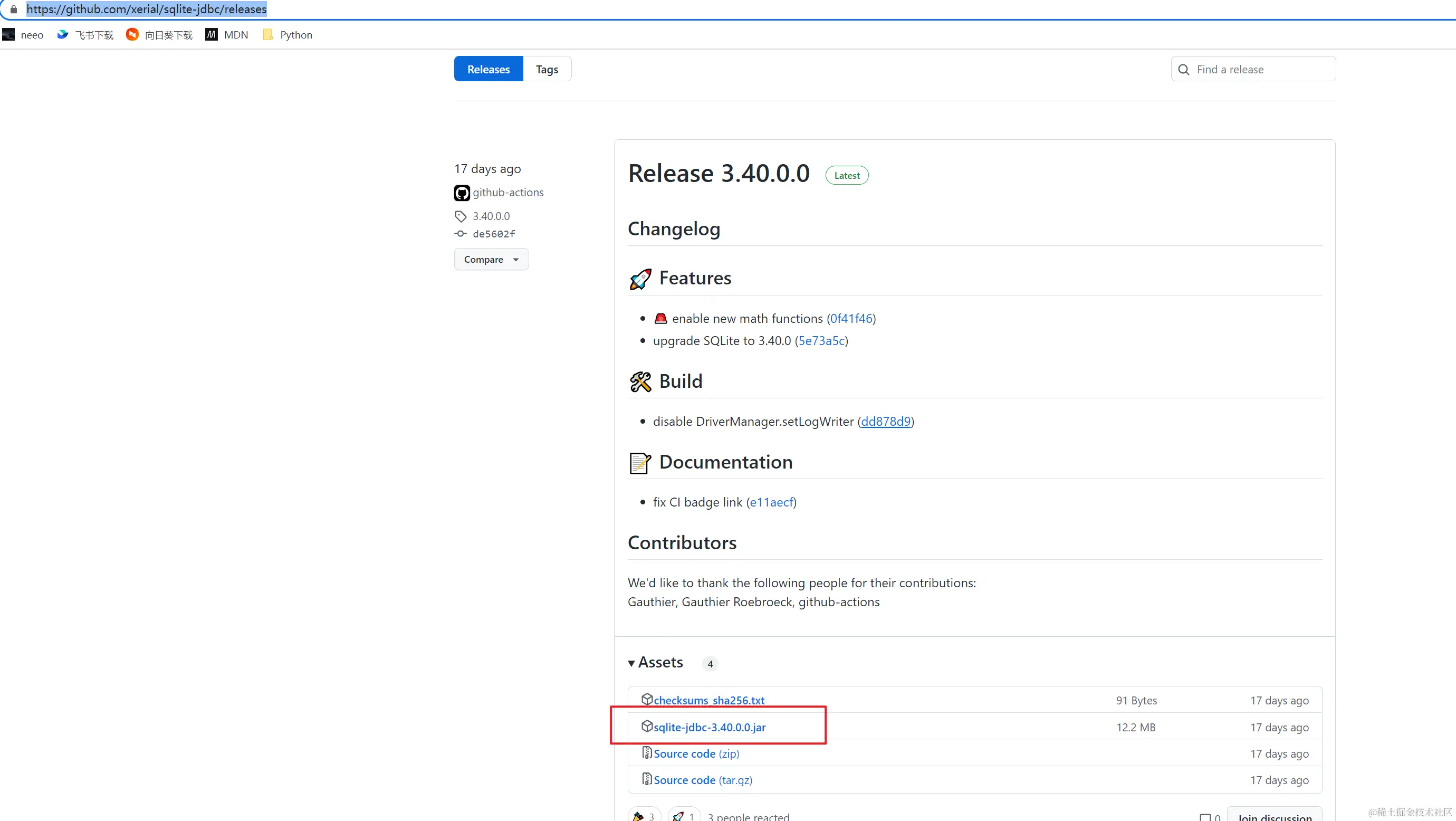Screen dimensions: 1456x821
Task: Click the Latest badge
Action: [x=847, y=175]
